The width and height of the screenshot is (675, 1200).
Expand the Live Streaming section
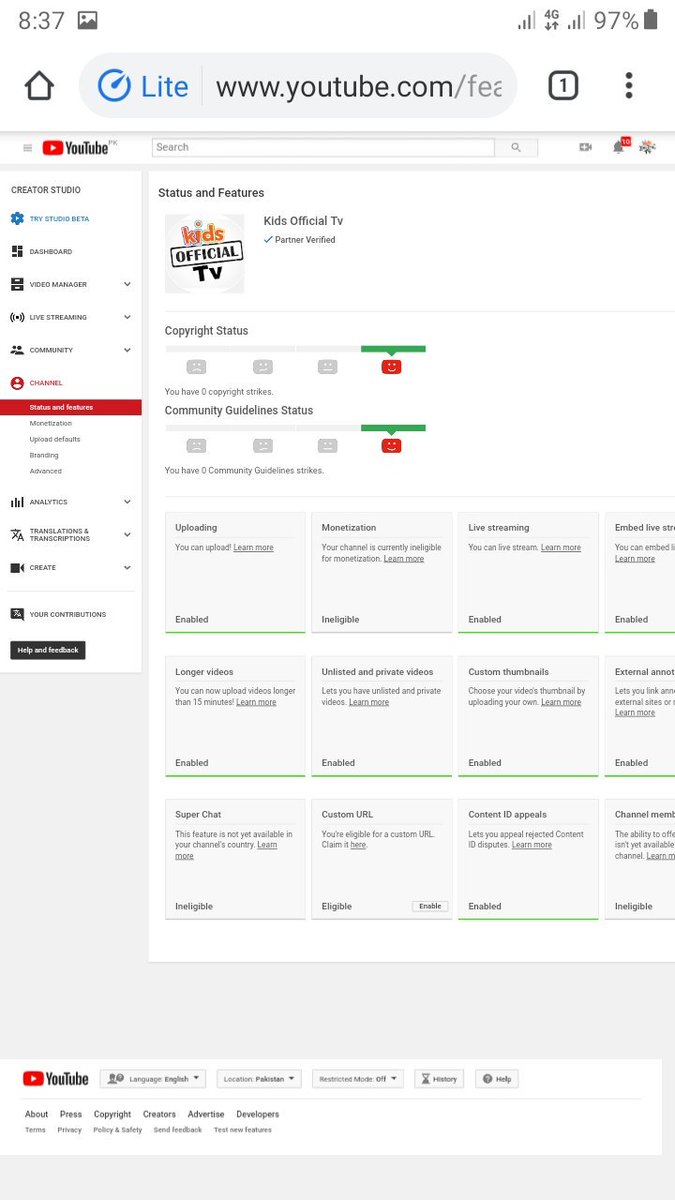[127, 318]
